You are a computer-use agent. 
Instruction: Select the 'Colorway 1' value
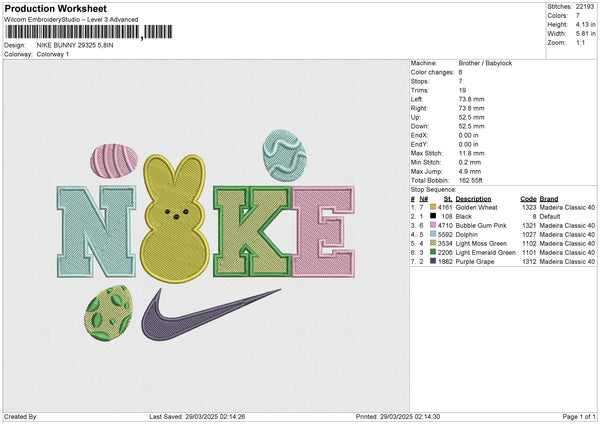coord(53,54)
